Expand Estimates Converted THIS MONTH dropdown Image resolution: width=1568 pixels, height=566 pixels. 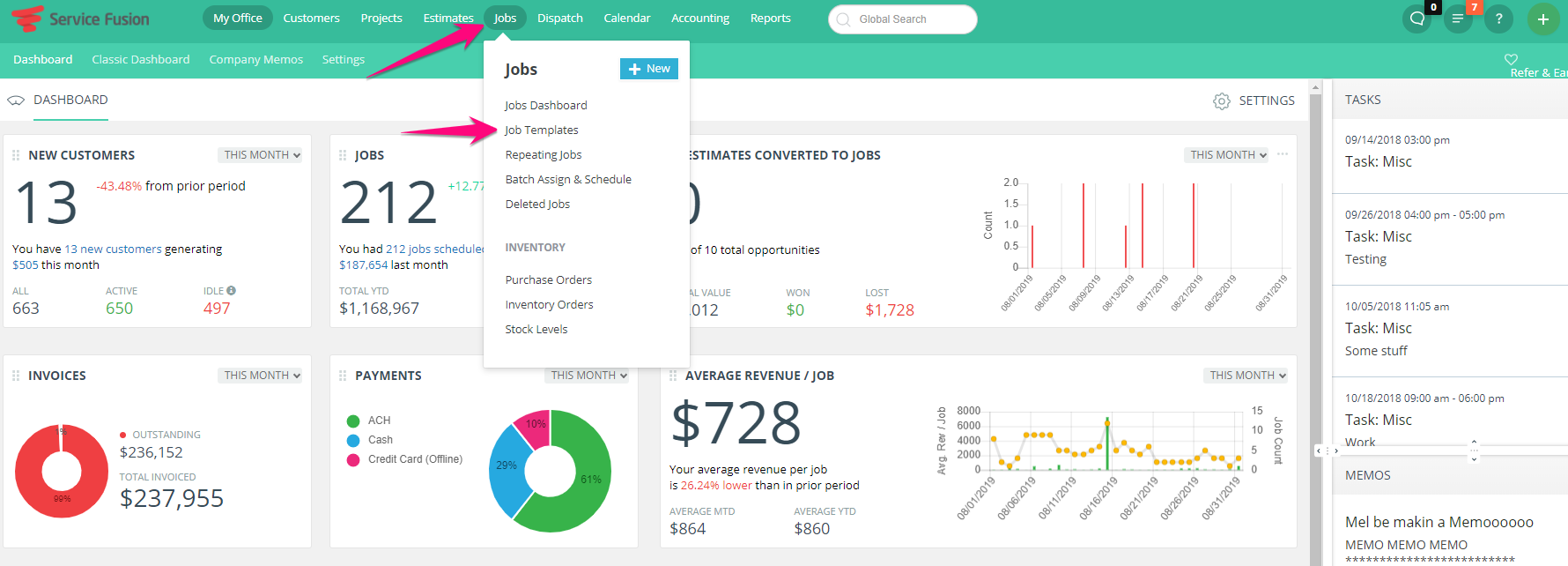[1226, 155]
